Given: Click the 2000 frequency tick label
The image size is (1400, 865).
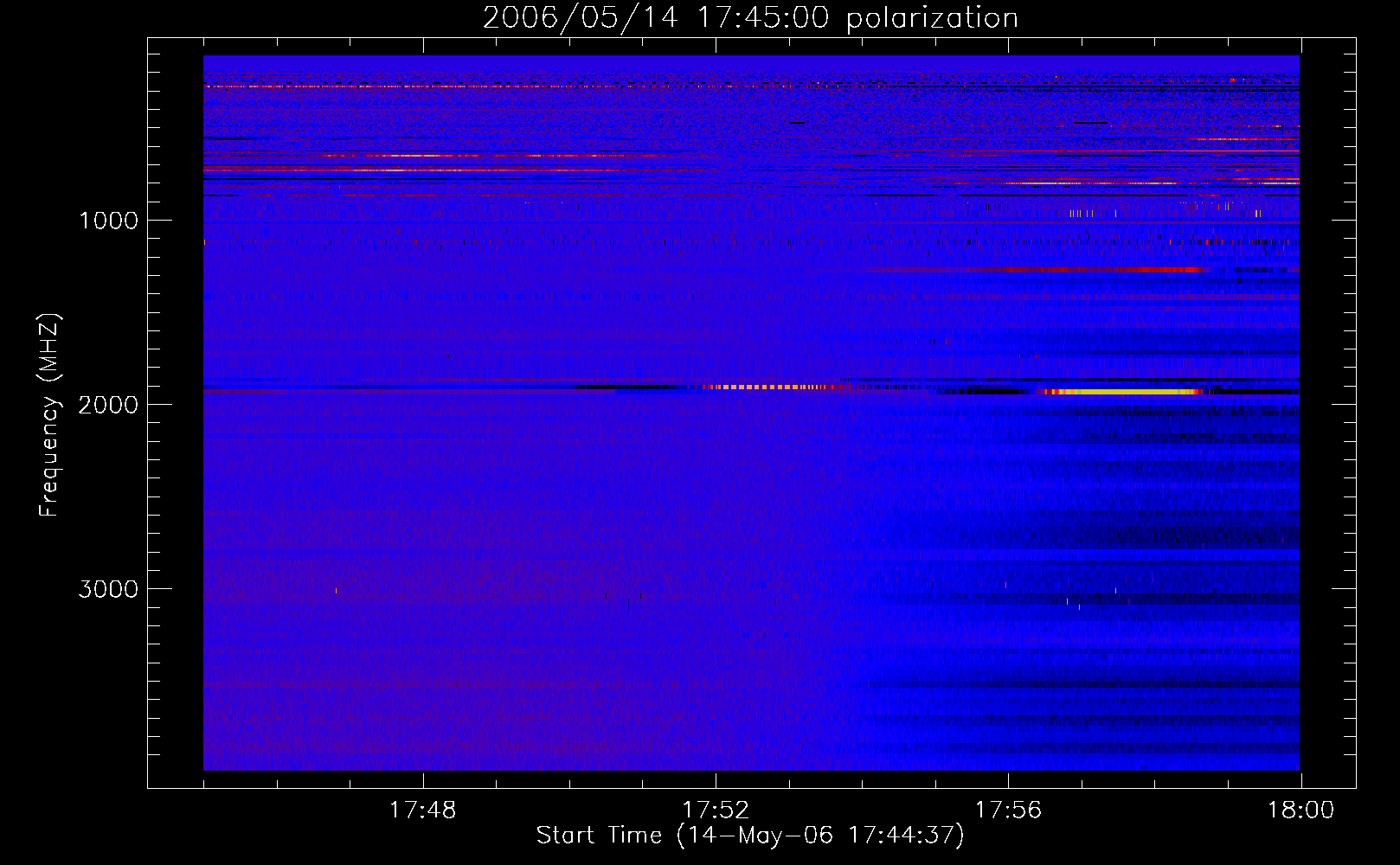Looking at the screenshot, I should click(108, 405).
